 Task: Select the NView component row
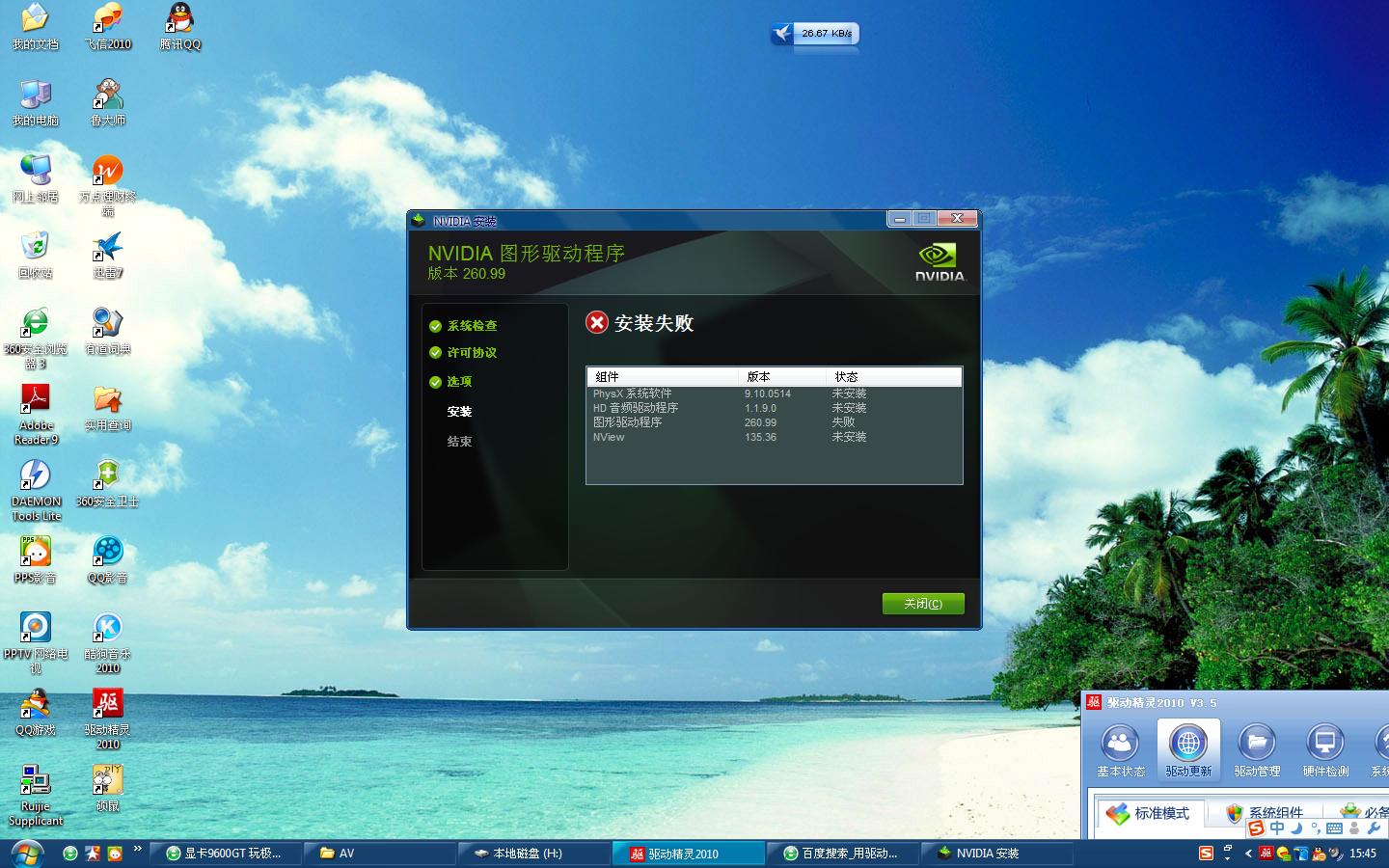click(x=774, y=437)
